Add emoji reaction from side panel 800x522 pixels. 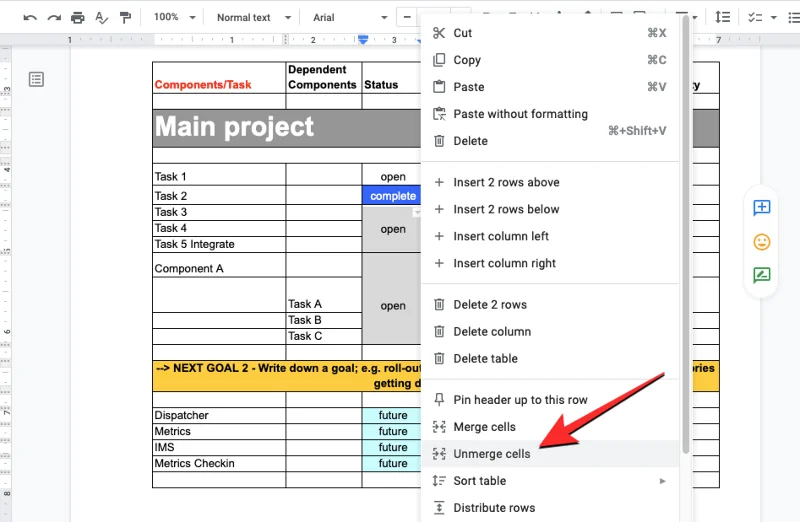(x=762, y=242)
